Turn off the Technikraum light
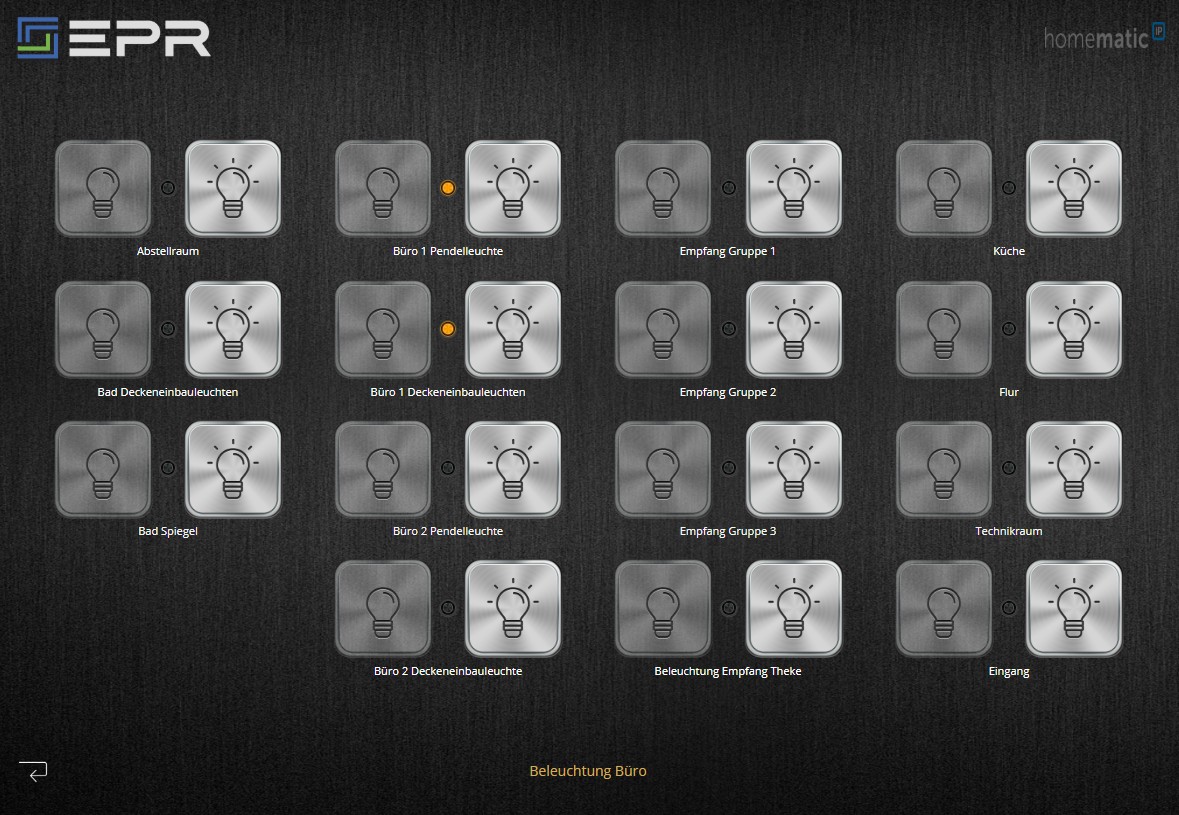 [944, 468]
